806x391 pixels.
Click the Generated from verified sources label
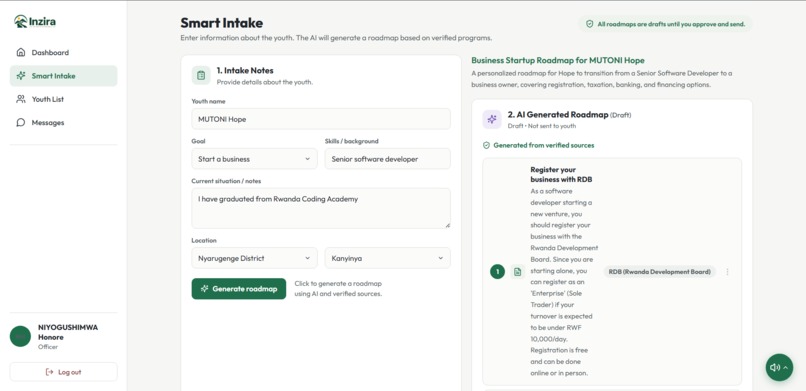point(543,145)
